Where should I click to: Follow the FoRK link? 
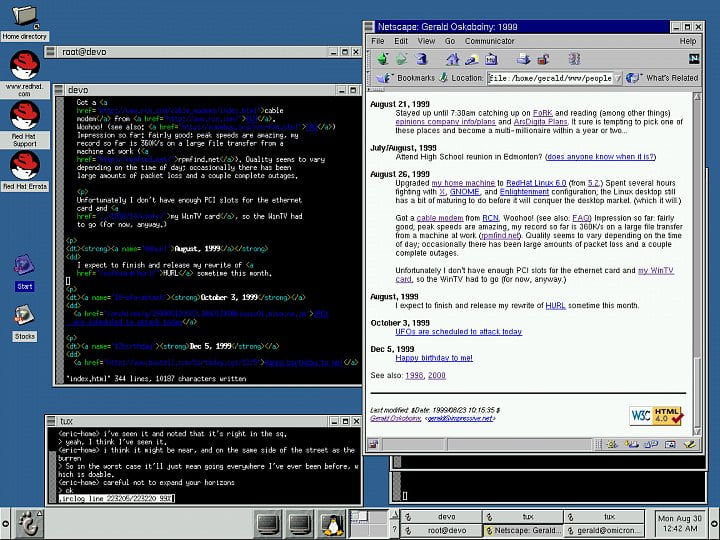[x=542, y=113]
